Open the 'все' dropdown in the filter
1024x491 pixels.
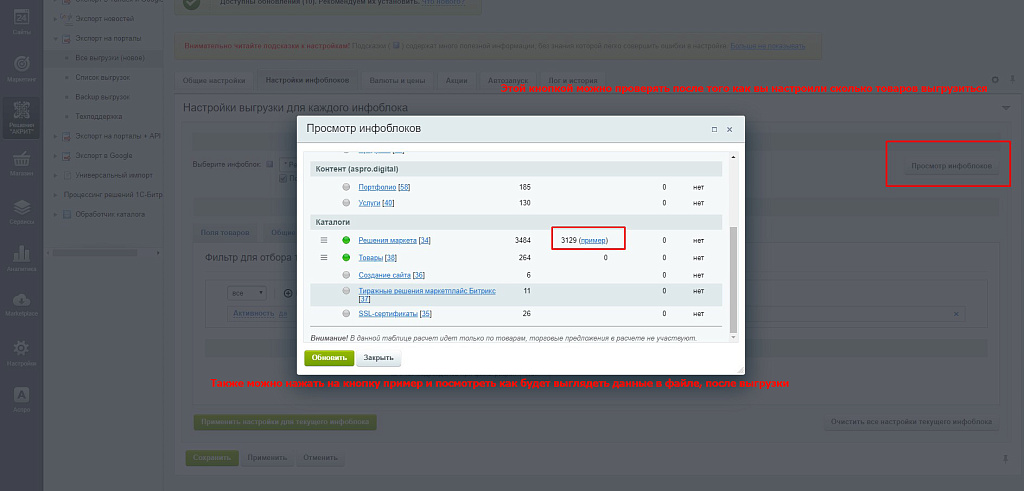245,293
